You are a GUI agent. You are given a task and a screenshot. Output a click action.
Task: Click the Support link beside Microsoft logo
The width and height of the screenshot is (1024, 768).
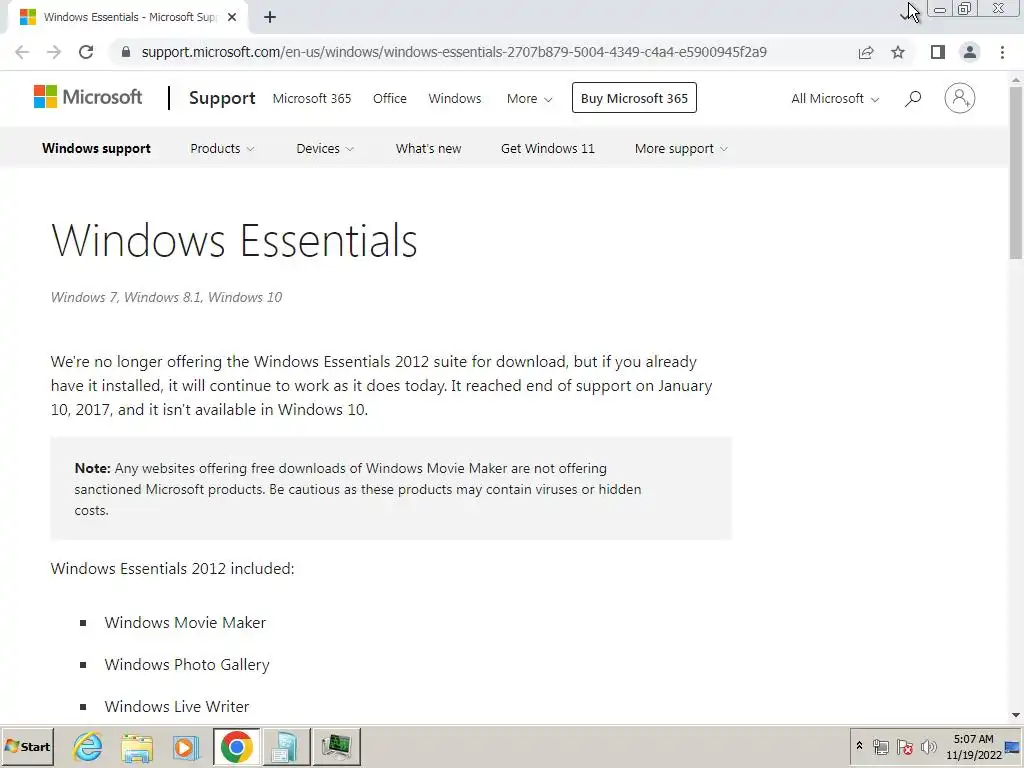click(x=222, y=98)
